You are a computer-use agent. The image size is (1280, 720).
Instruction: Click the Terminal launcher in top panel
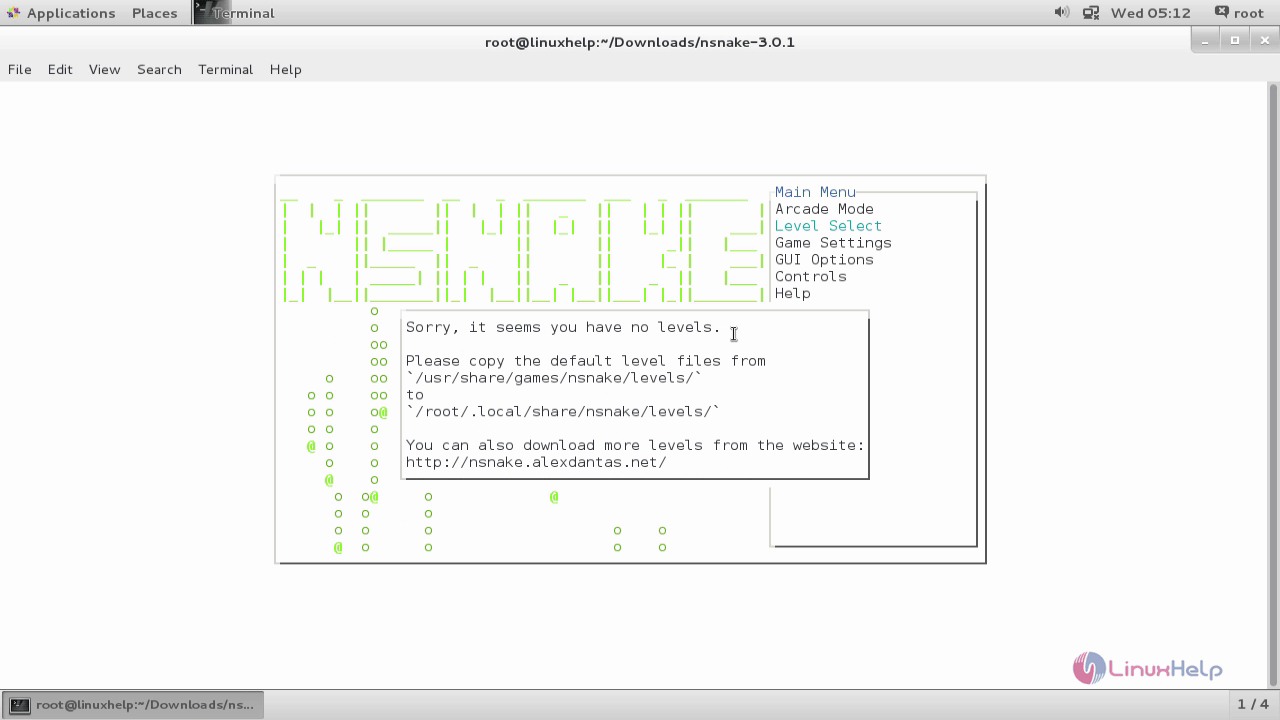[x=235, y=13]
